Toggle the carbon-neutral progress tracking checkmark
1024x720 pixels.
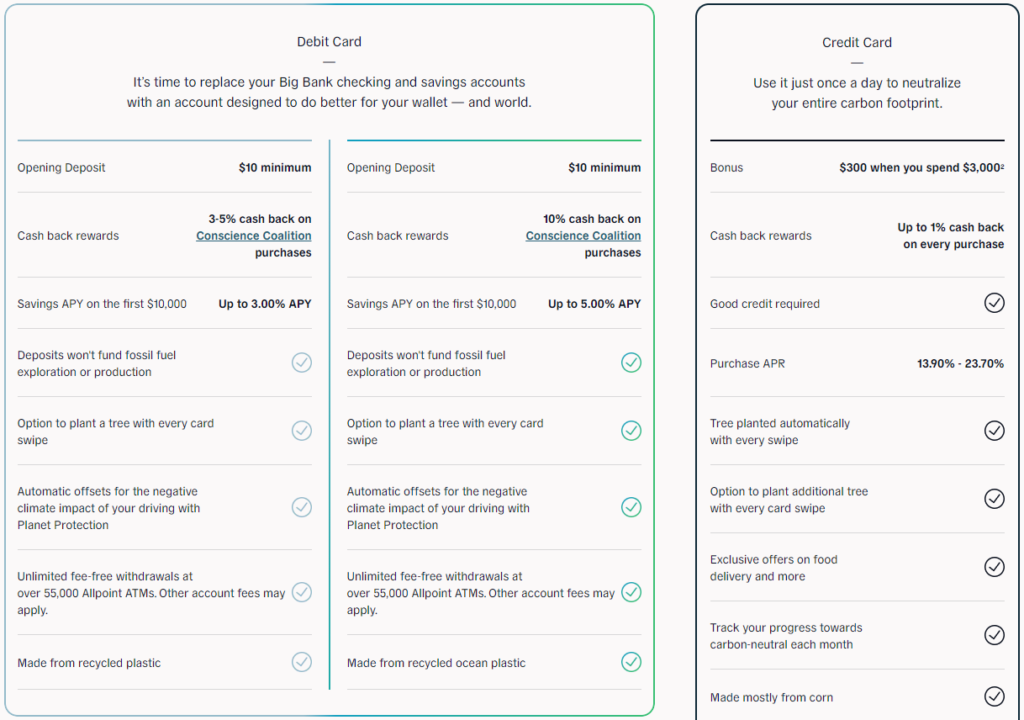[994, 634]
